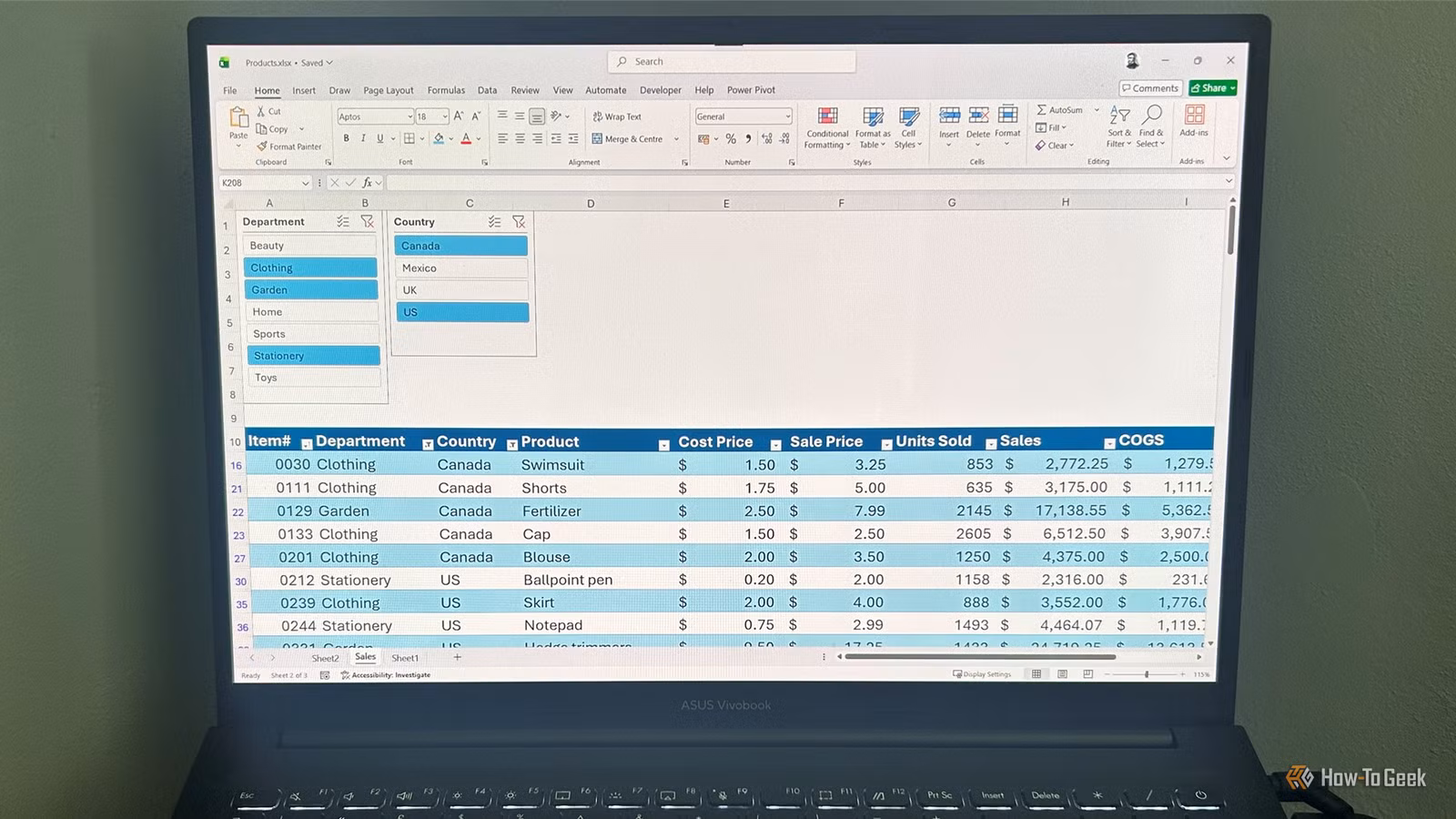Open Conditional Formatting

click(827, 127)
